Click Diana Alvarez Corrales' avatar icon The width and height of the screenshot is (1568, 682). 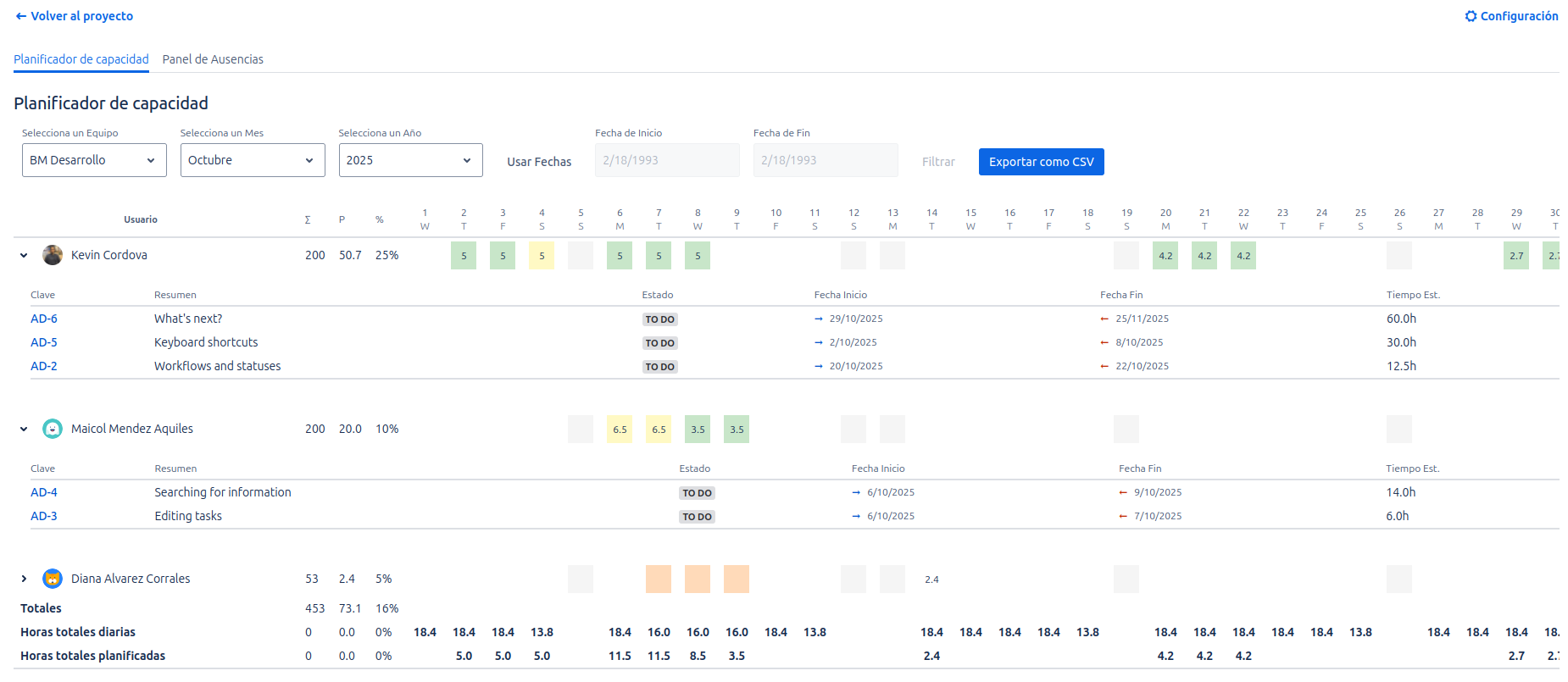pyautogui.click(x=53, y=579)
